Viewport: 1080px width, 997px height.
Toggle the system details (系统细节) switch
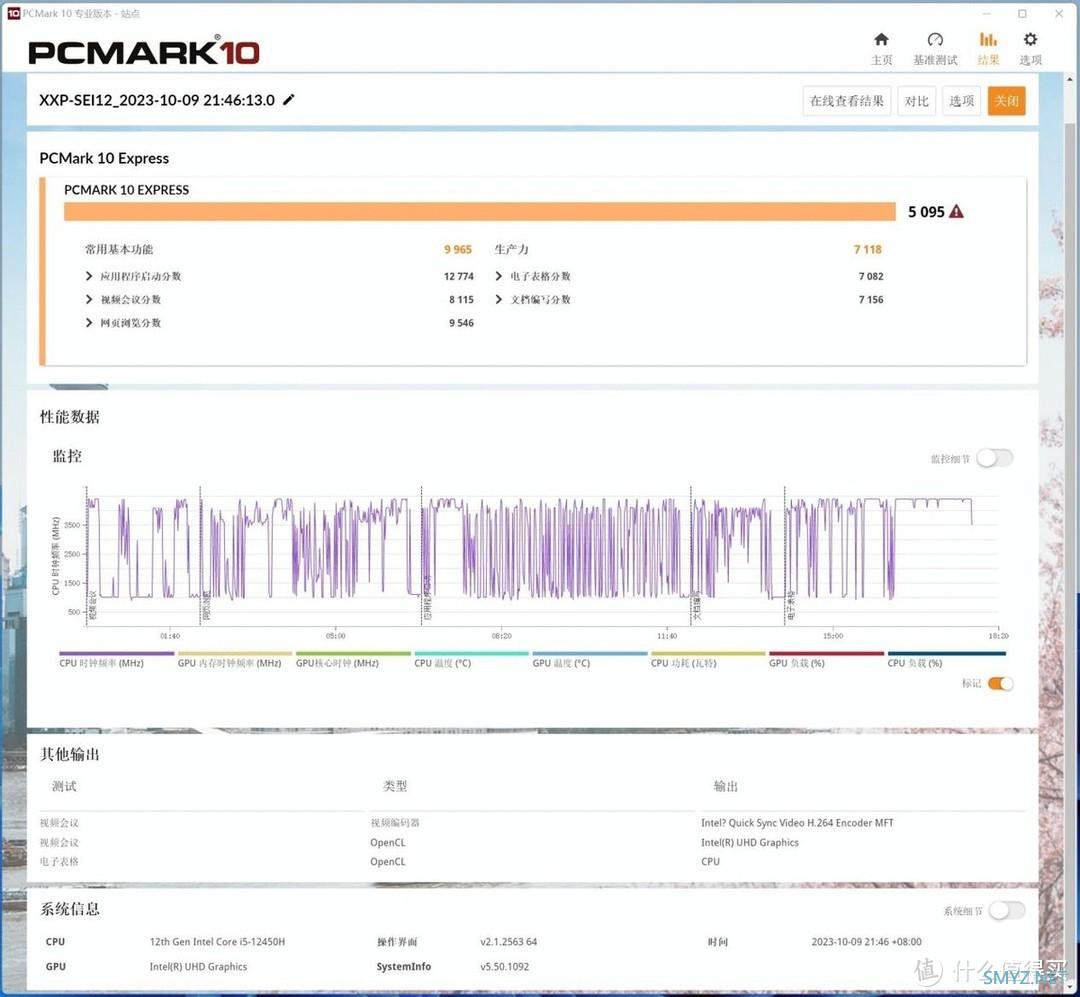coord(1007,911)
